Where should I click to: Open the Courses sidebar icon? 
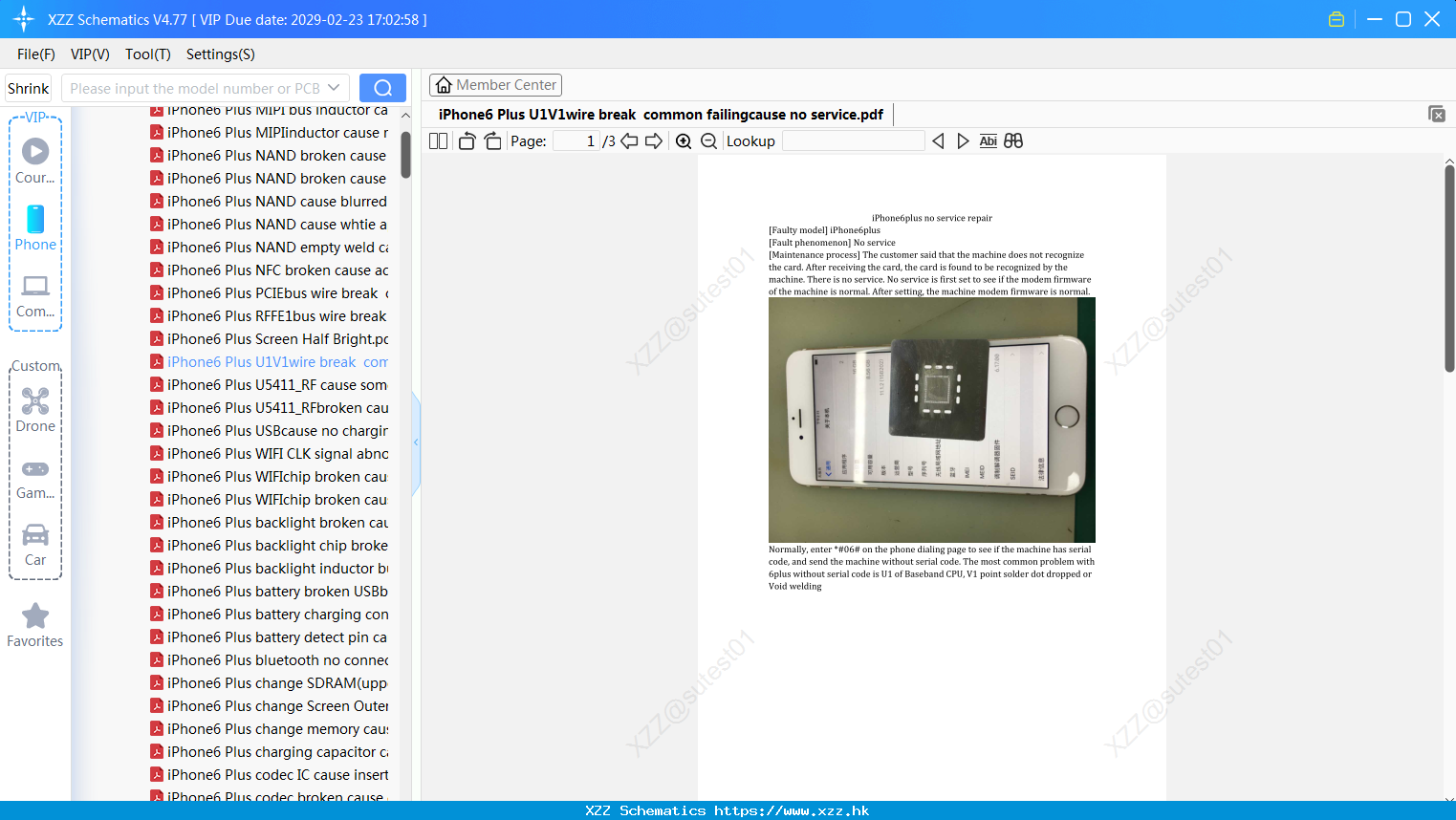pyautogui.click(x=35, y=161)
